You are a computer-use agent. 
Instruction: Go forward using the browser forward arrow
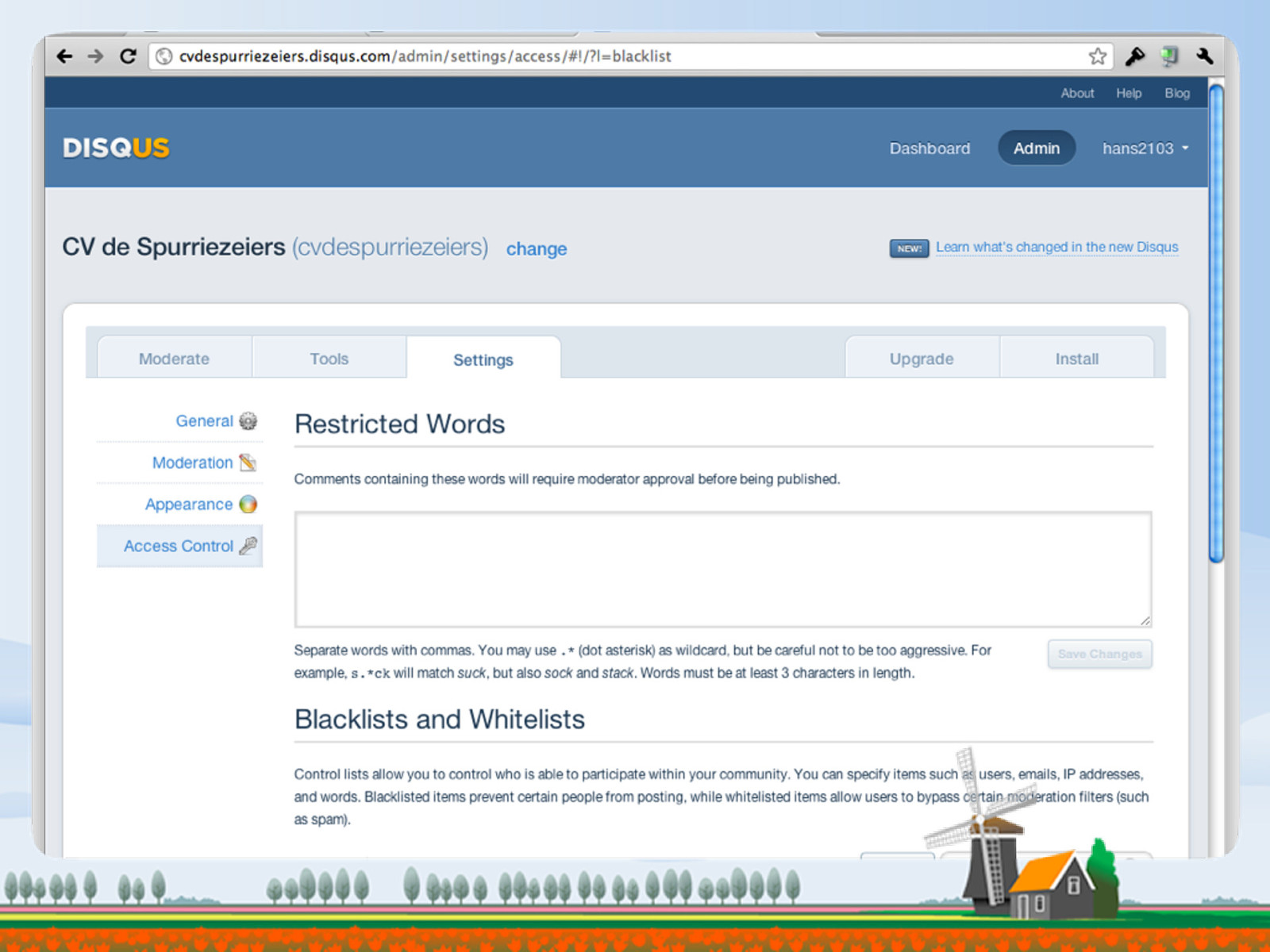[95, 56]
